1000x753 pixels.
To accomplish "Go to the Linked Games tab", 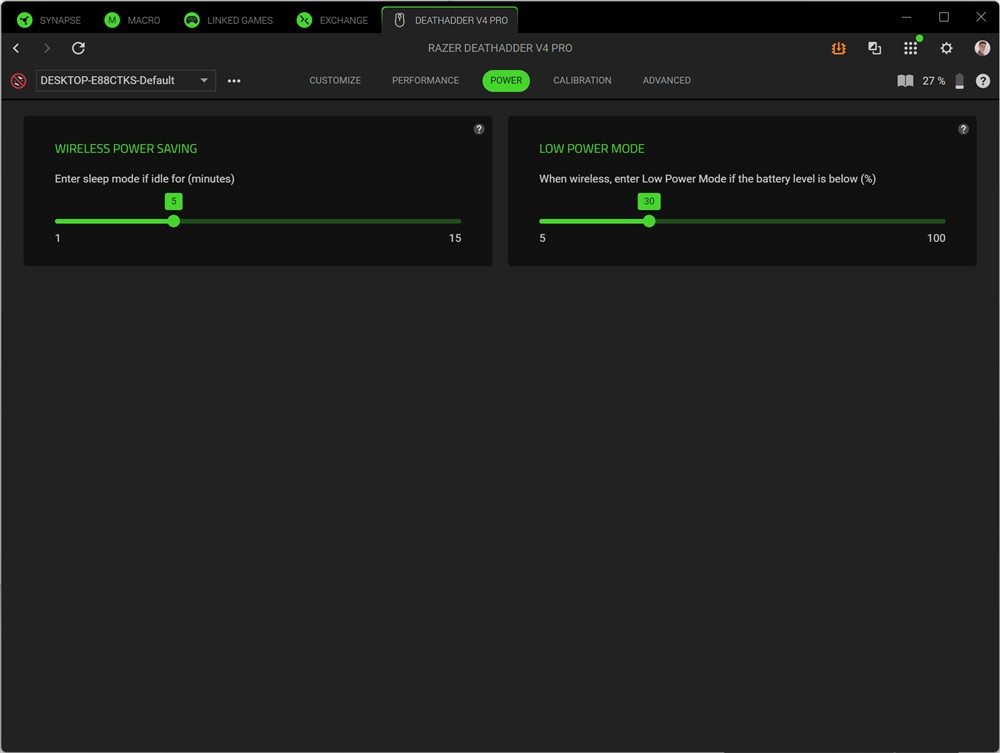I will [x=229, y=20].
